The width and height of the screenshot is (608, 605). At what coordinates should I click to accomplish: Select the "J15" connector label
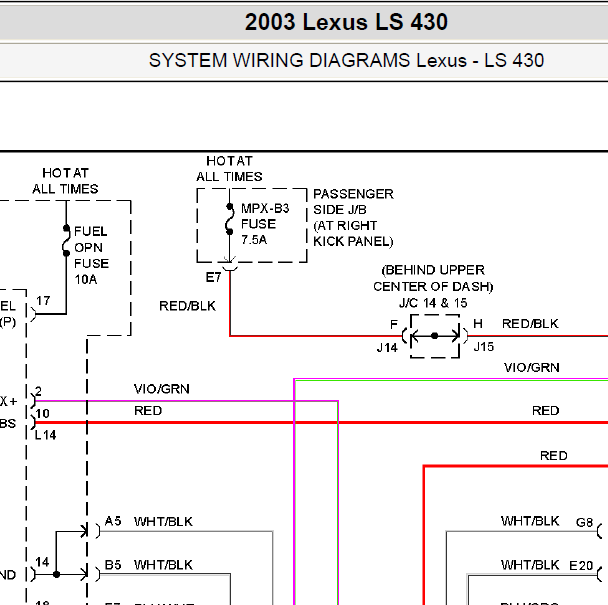[484, 347]
